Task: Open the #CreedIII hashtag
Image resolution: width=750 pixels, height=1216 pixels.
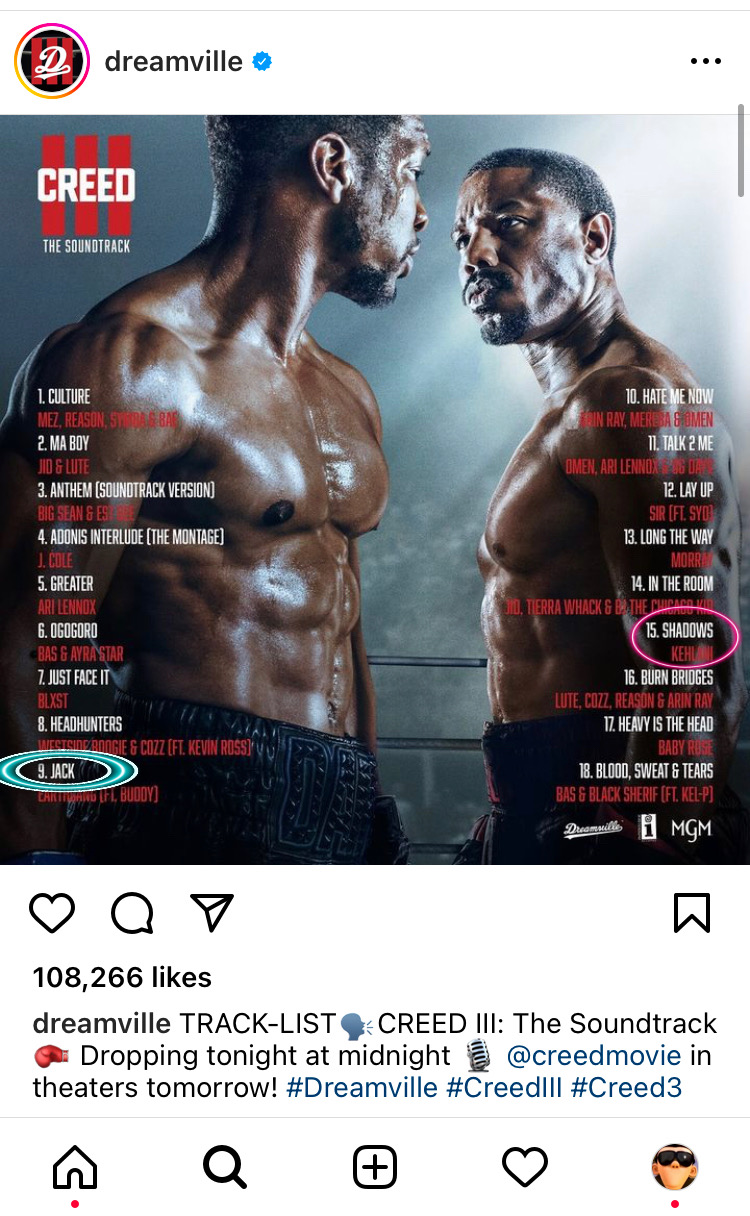Action: (x=505, y=1087)
